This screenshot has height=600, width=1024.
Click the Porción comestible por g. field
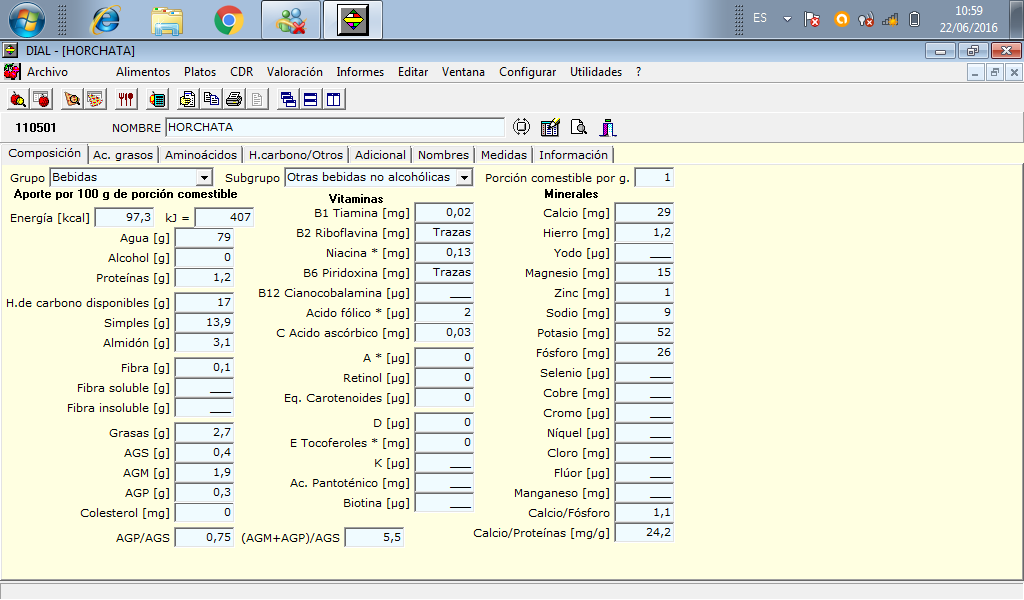pyautogui.click(x=654, y=178)
